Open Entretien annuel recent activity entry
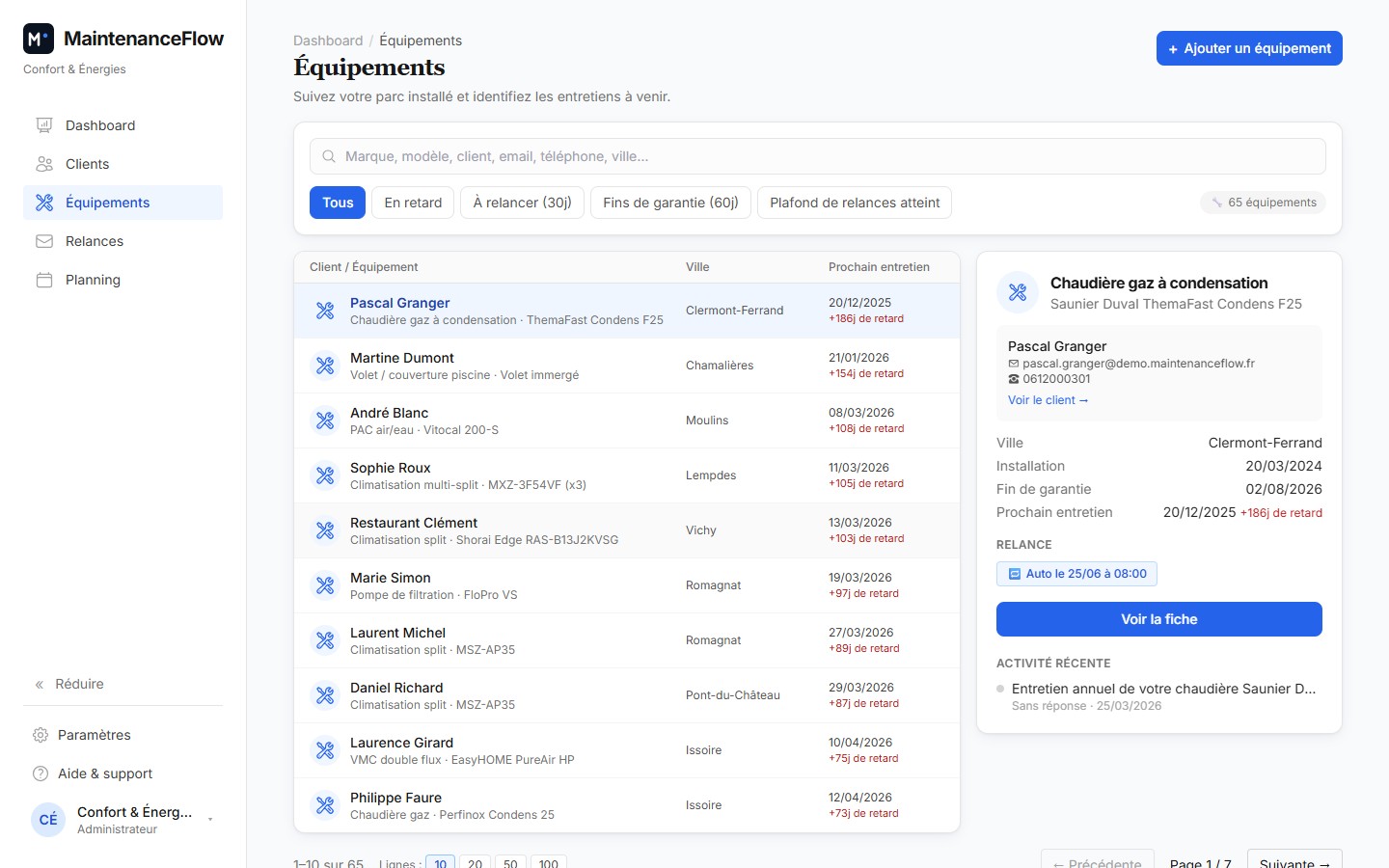Screen dimensions: 1389x868 [x=1163, y=689]
